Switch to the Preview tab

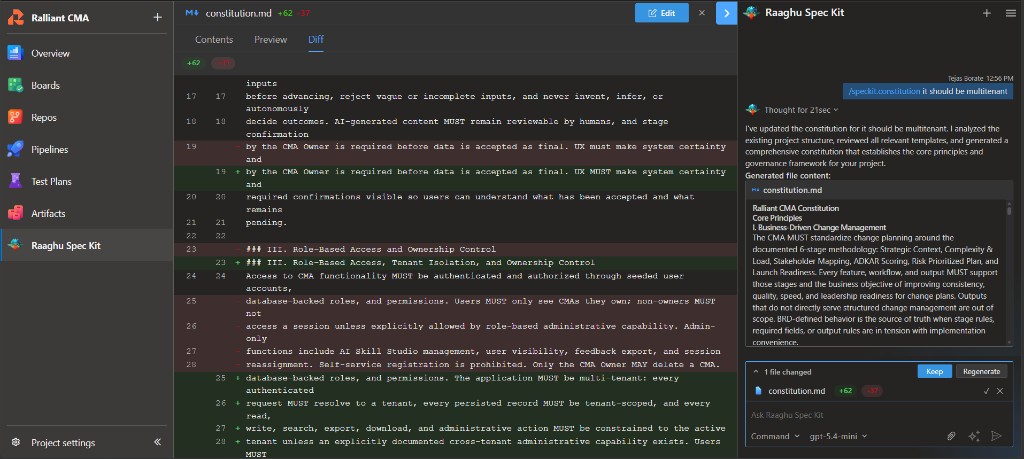click(270, 40)
